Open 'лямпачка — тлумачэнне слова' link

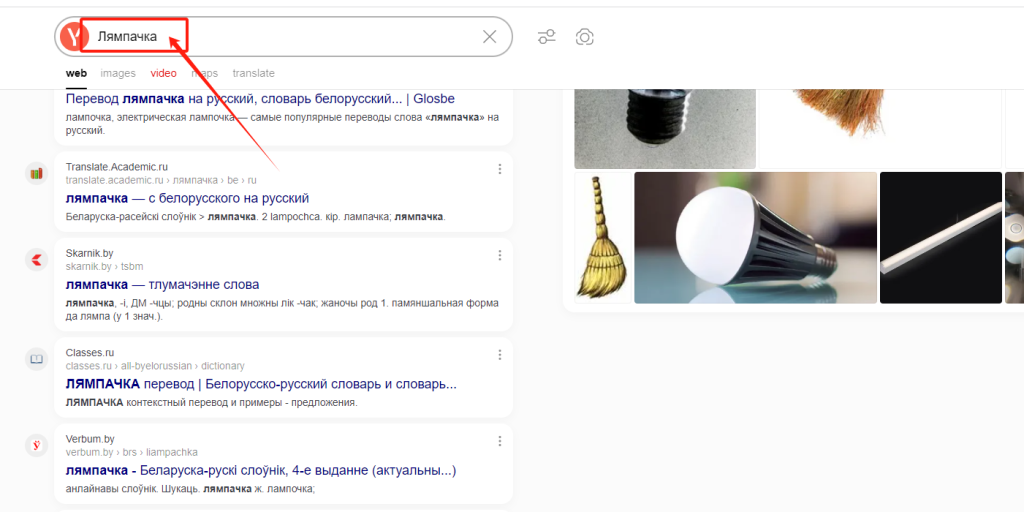click(163, 285)
